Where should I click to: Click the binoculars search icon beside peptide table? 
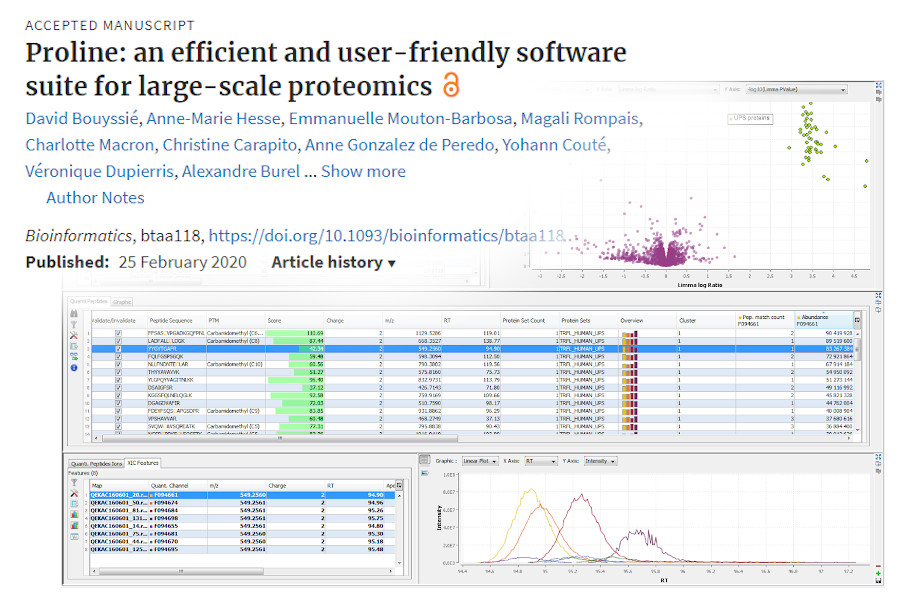click(74, 314)
